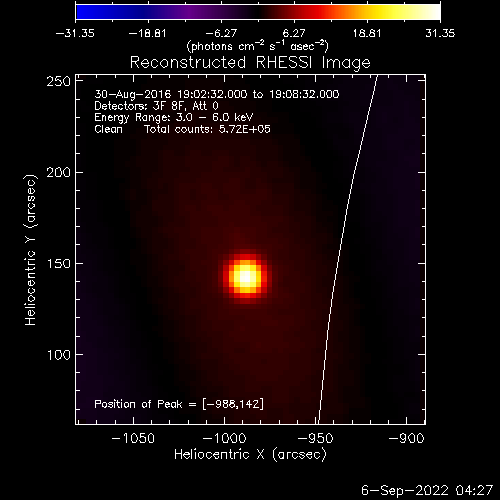
Task: Click the bright peak at the source center
Action: (x=246, y=277)
